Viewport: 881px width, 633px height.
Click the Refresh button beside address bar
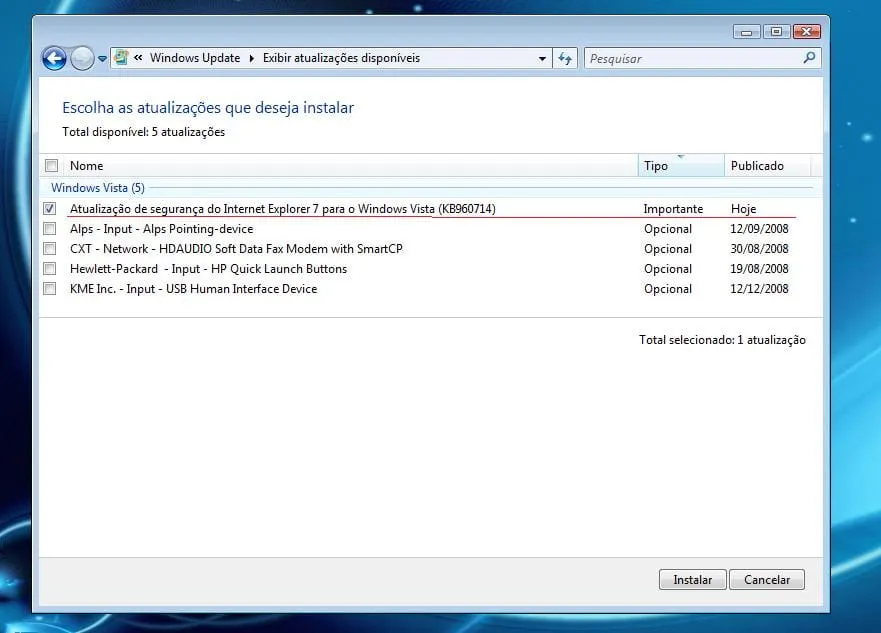pos(566,58)
